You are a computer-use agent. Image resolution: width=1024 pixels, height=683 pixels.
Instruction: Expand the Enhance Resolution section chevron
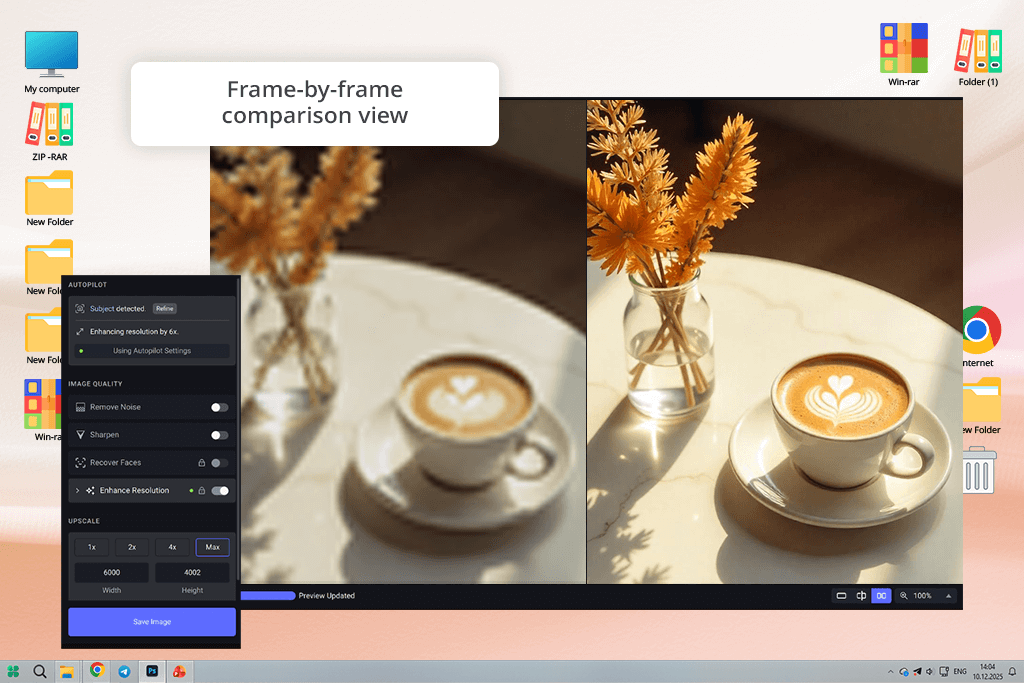pyautogui.click(x=77, y=490)
